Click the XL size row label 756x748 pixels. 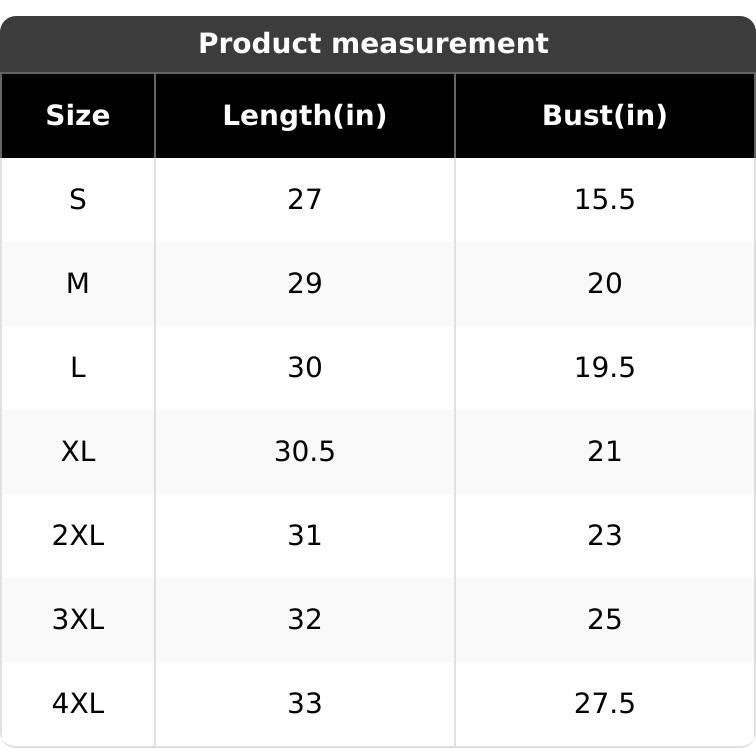point(78,452)
